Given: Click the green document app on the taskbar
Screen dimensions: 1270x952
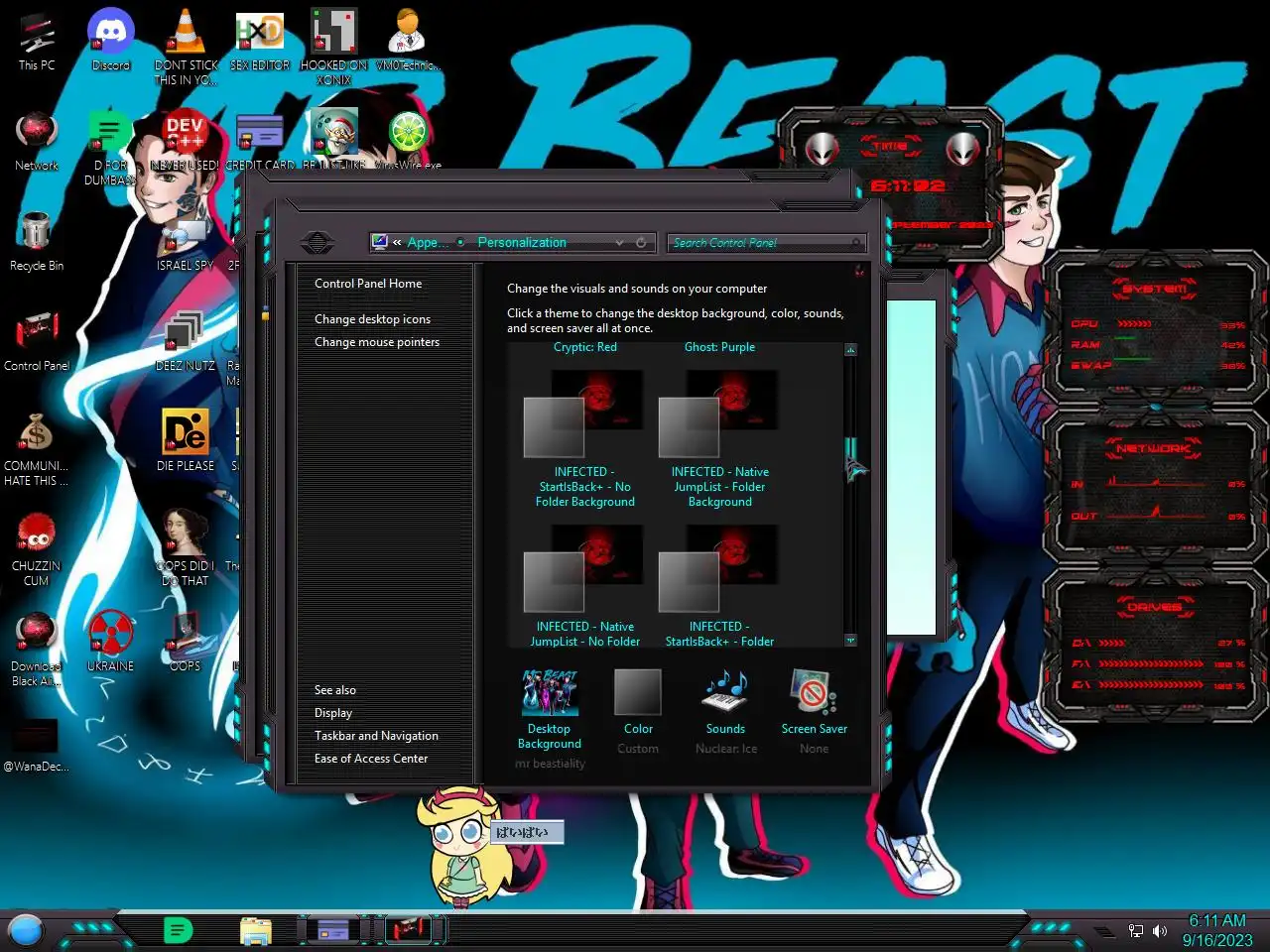Looking at the screenshot, I should 178,930.
